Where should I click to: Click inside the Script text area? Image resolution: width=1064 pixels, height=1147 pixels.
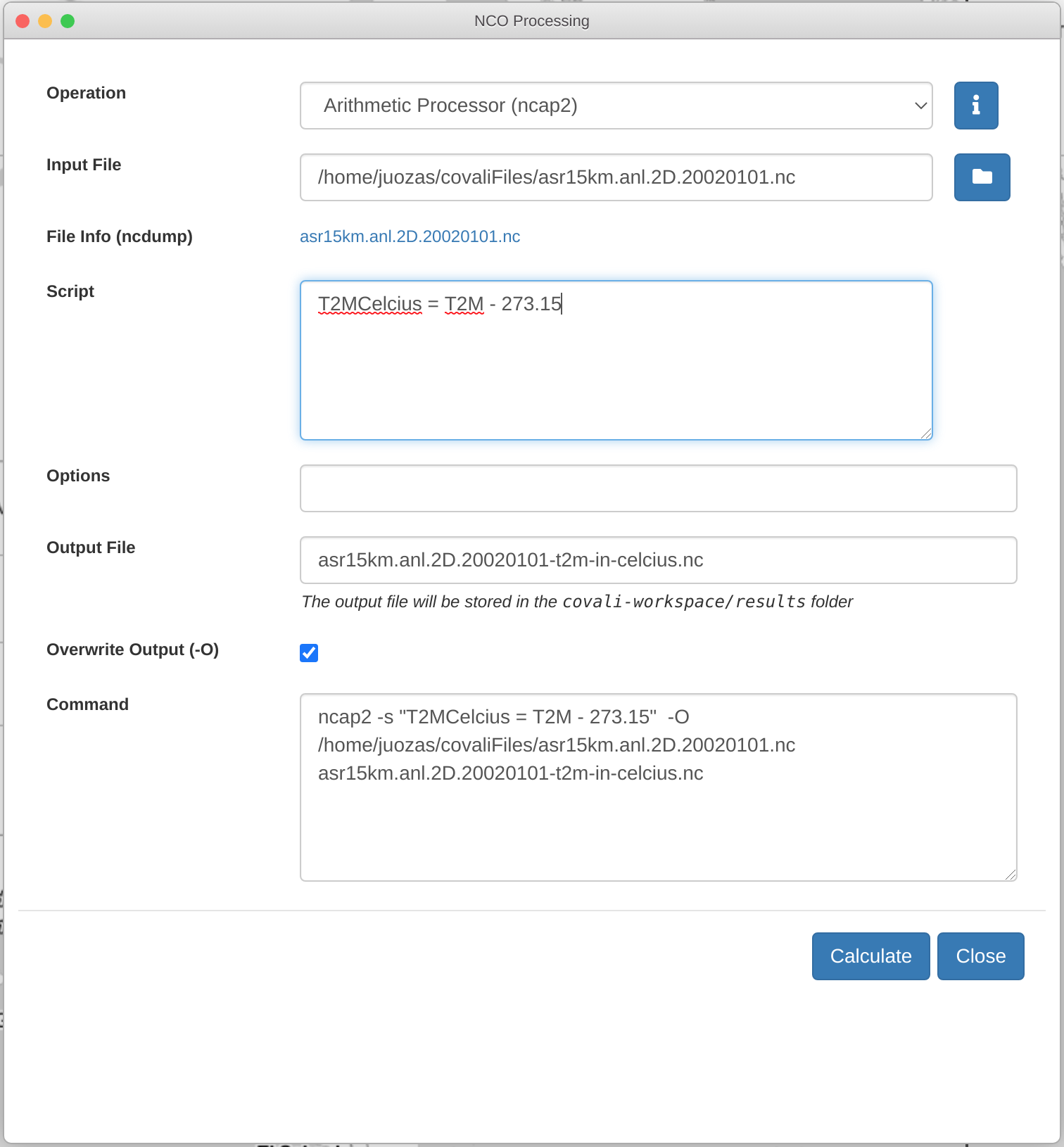pos(616,360)
